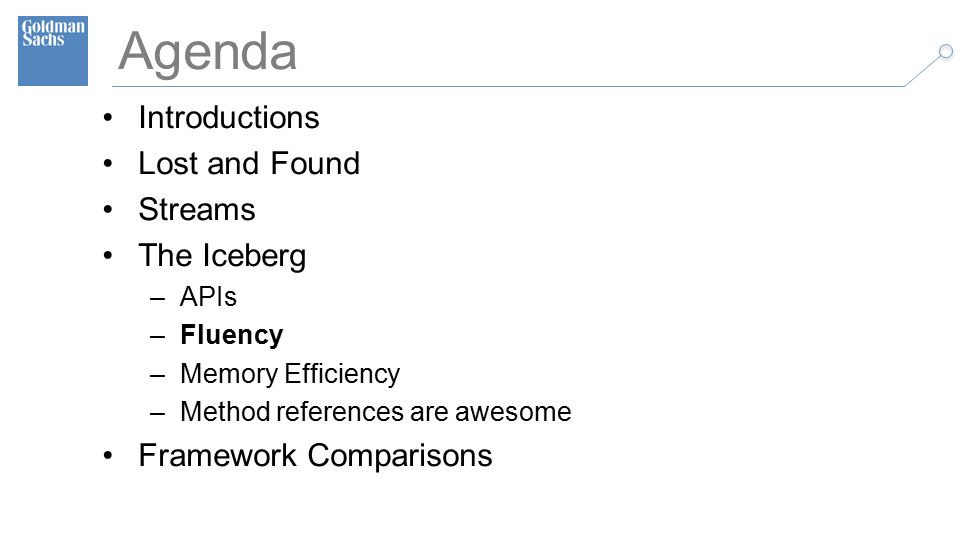
Task: Click the bullet dot beside Streams
Action: (x=108, y=210)
